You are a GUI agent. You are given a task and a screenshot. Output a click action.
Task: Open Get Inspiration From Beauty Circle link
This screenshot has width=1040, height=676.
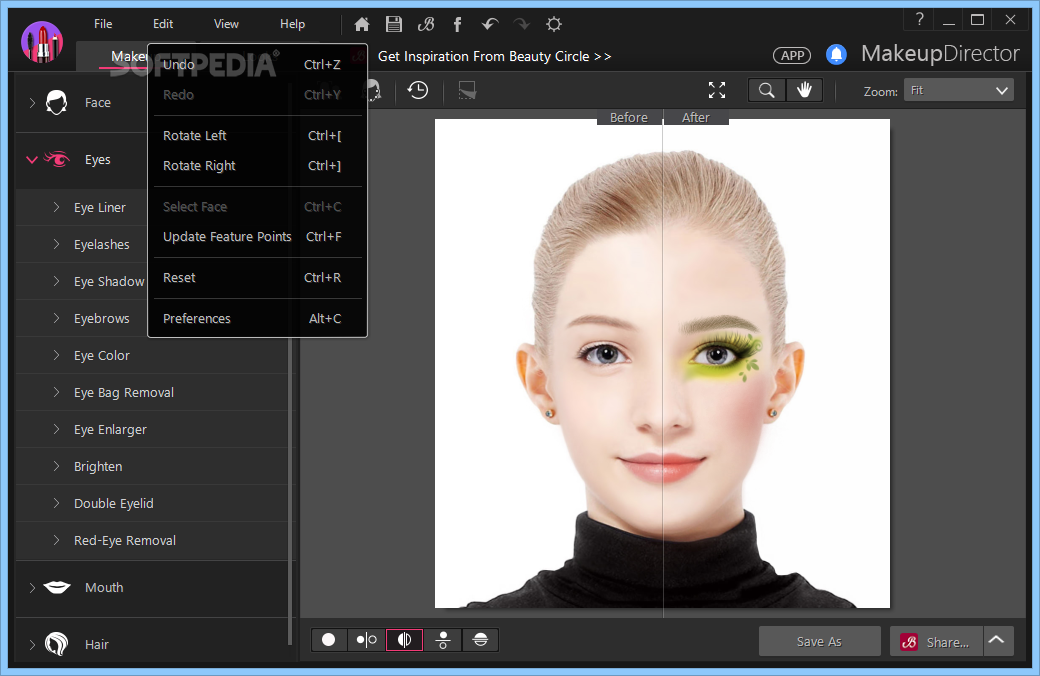pos(494,56)
